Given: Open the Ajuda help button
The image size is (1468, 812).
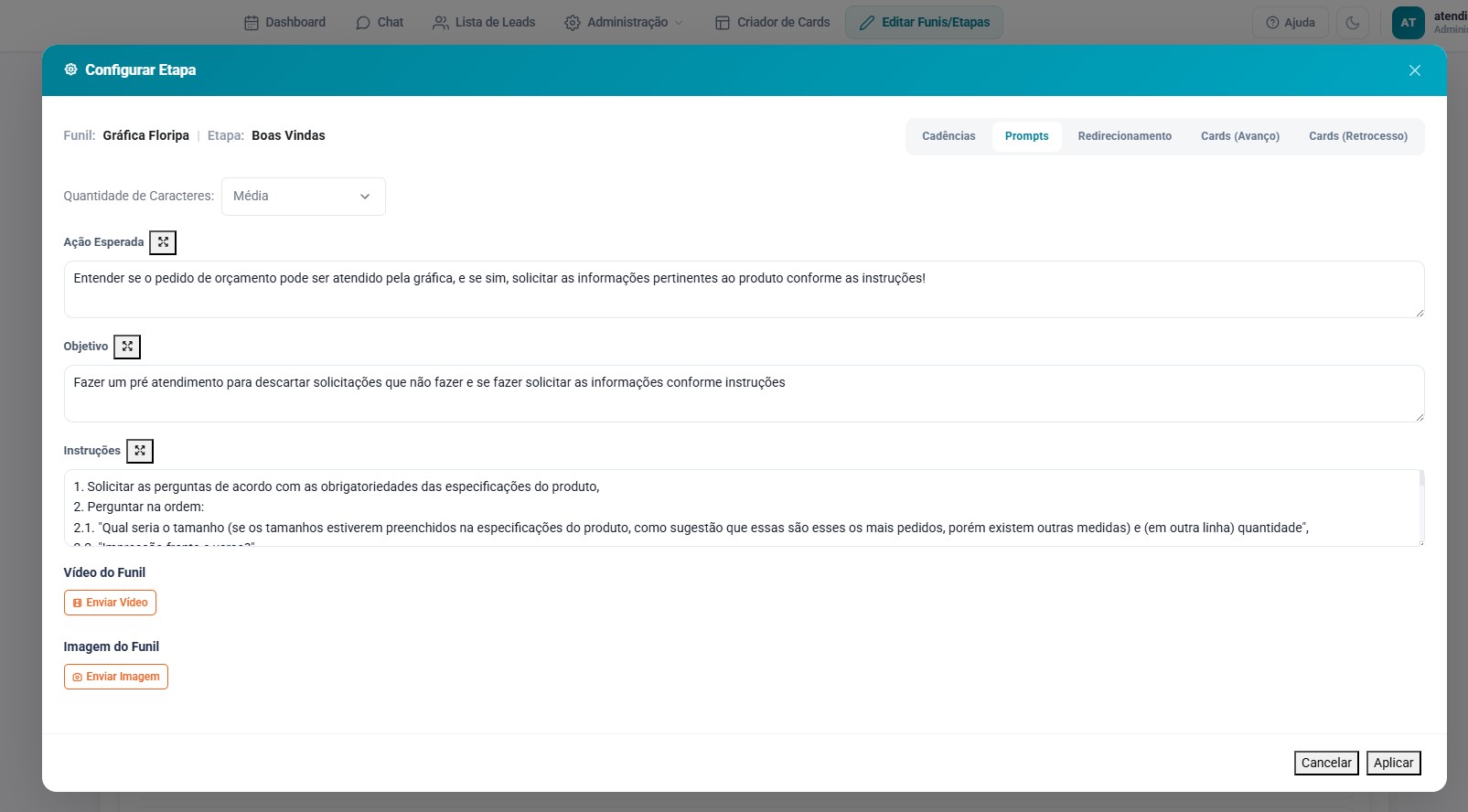Looking at the screenshot, I should point(1290,23).
